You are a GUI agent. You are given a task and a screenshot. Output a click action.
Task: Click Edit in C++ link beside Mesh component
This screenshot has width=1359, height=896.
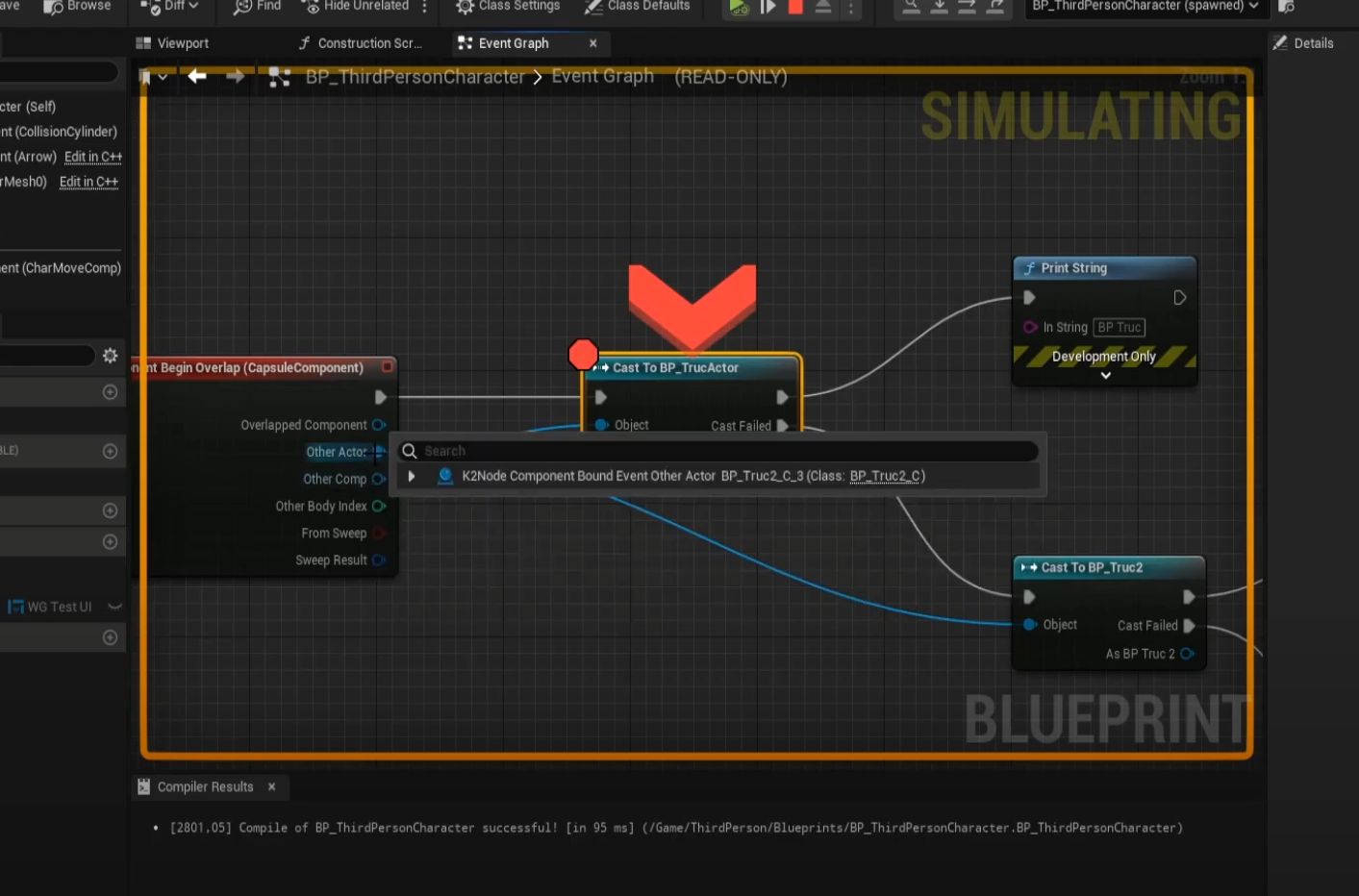click(89, 182)
